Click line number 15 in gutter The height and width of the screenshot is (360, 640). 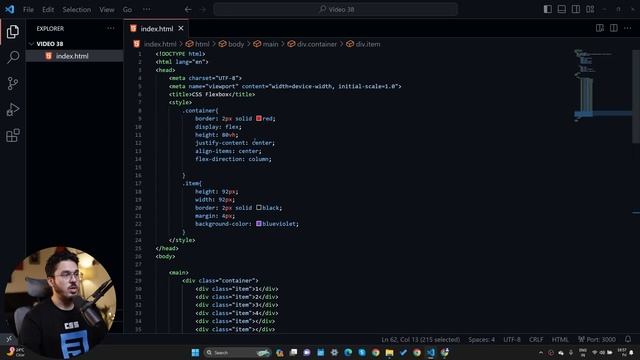(x=138, y=167)
